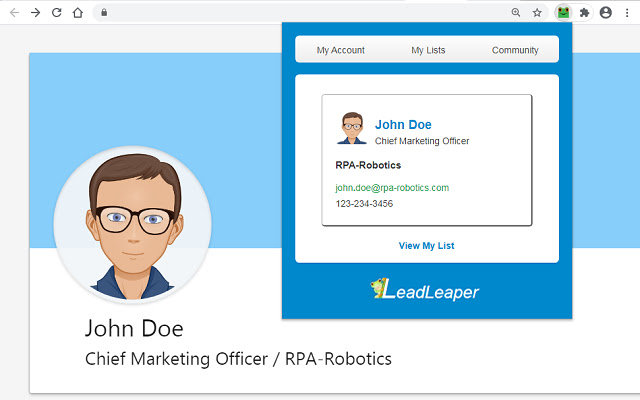The width and height of the screenshot is (640, 400).
Task: Bookmark this page with the star icon
Action: coord(537,13)
